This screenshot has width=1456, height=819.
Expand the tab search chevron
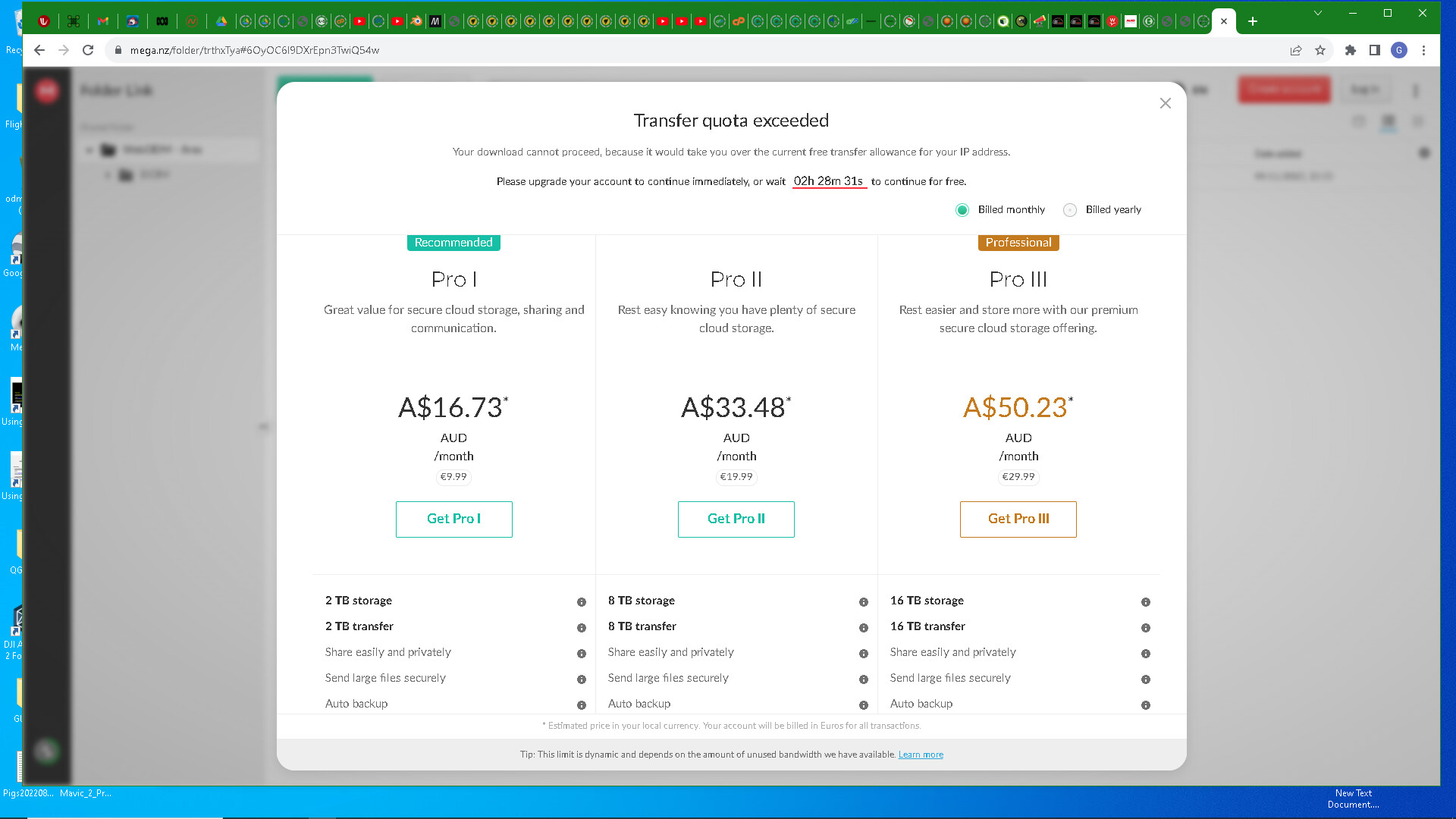tap(1318, 13)
